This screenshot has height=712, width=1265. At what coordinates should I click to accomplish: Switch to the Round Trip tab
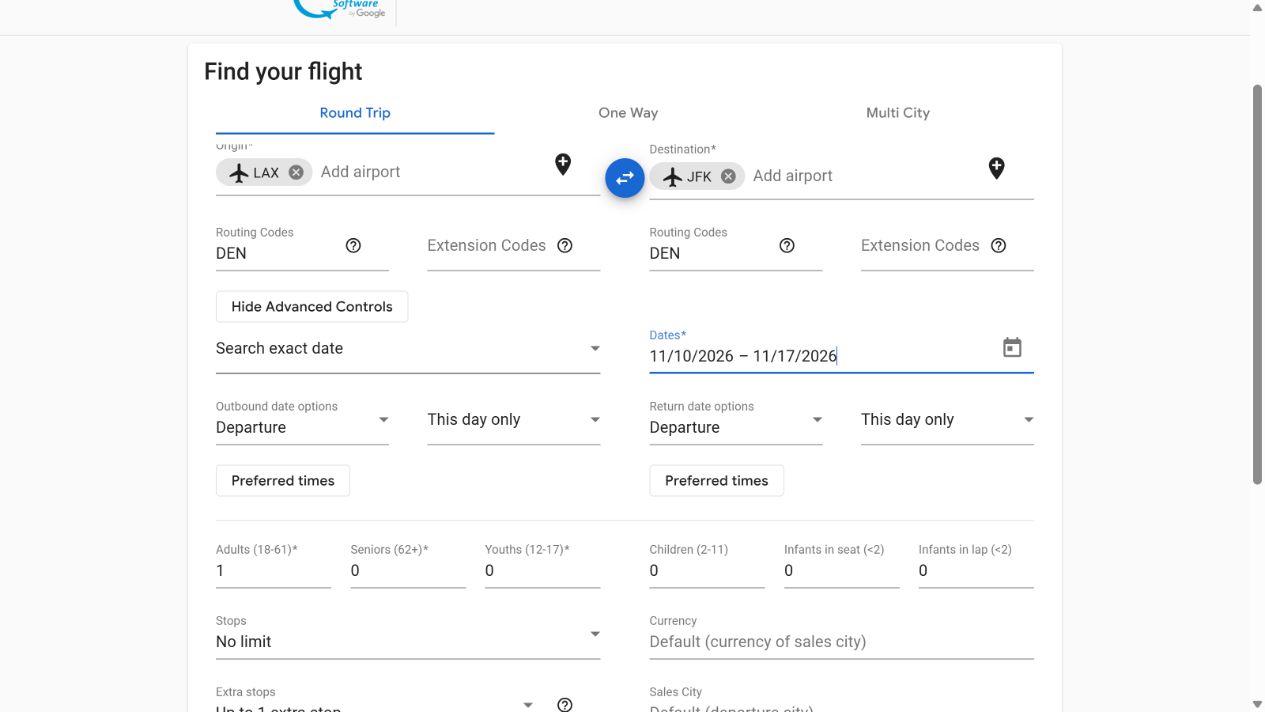click(355, 113)
